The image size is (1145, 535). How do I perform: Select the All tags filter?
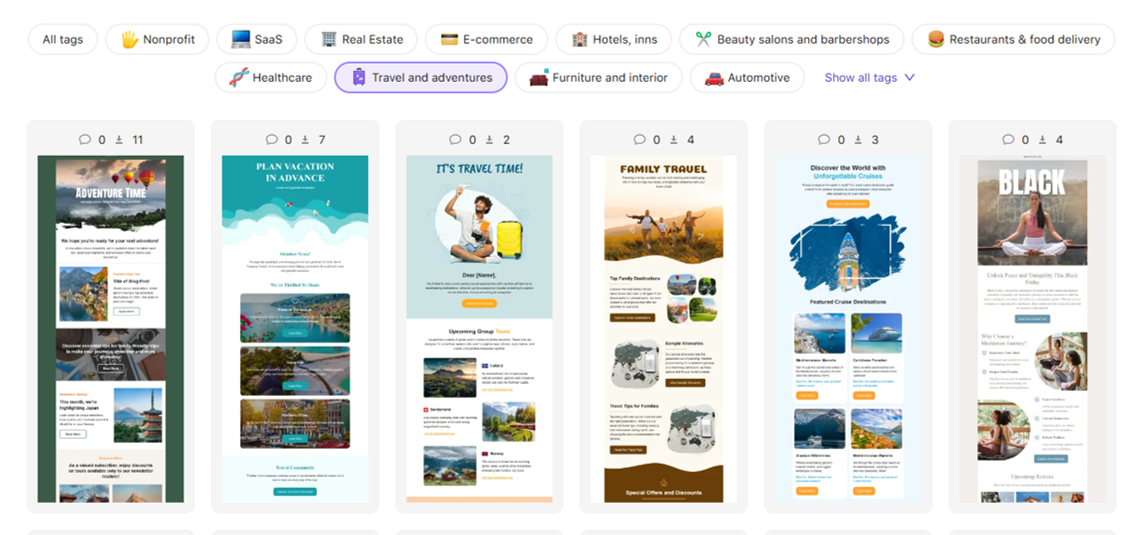[63, 40]
